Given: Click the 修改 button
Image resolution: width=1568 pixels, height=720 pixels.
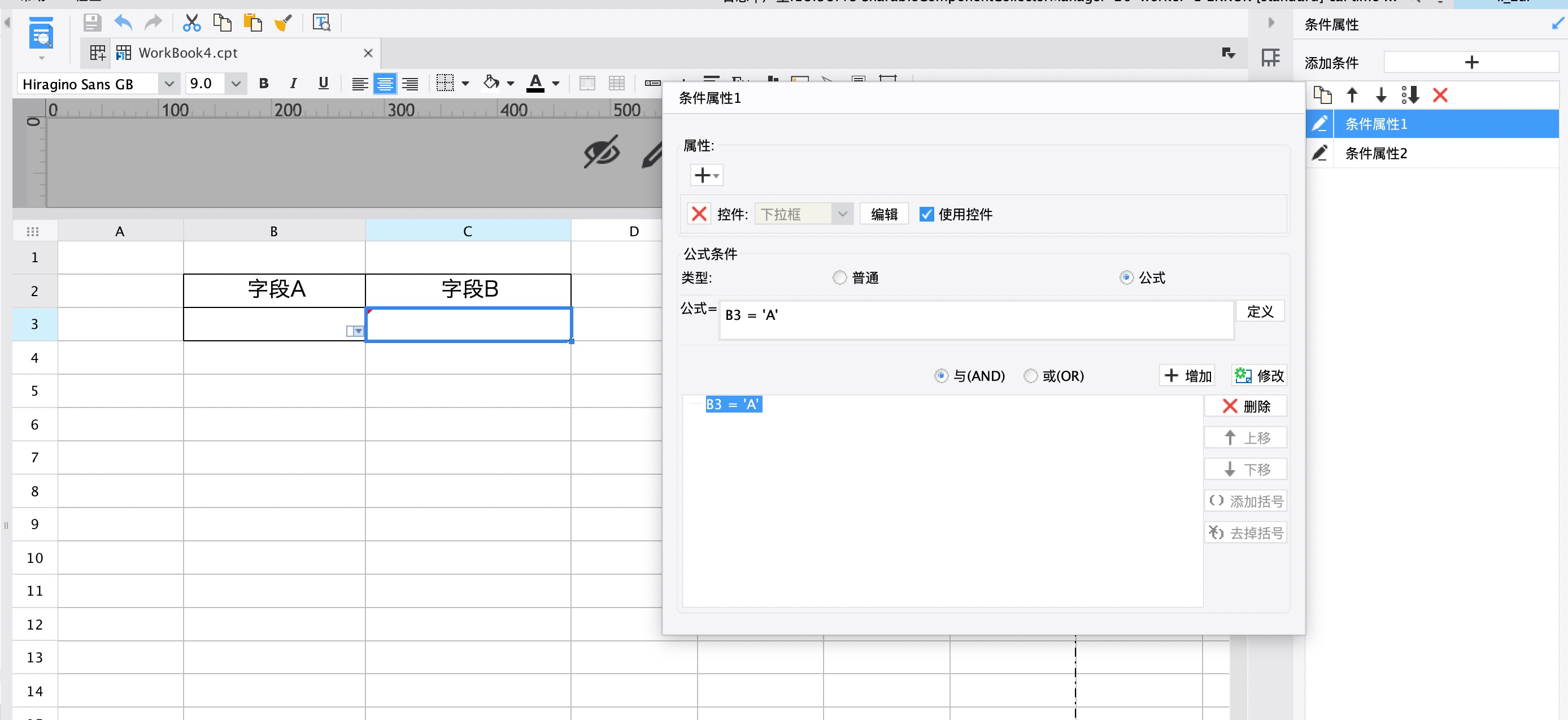Looking at the screenshot, I should (1260, 376).
